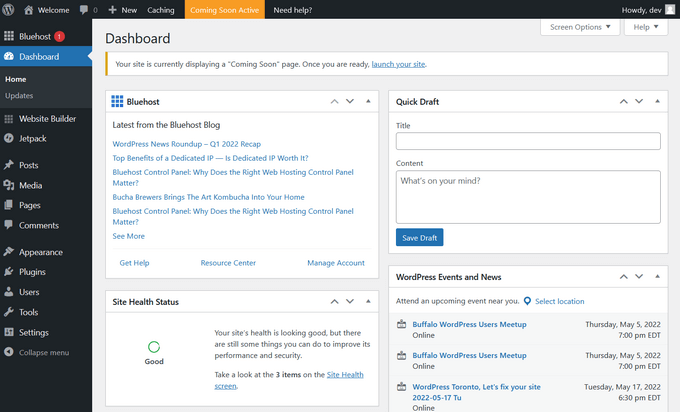Click into the Quick Draft Title field
This screenshot has height=412, width=680.
[527, 142]
